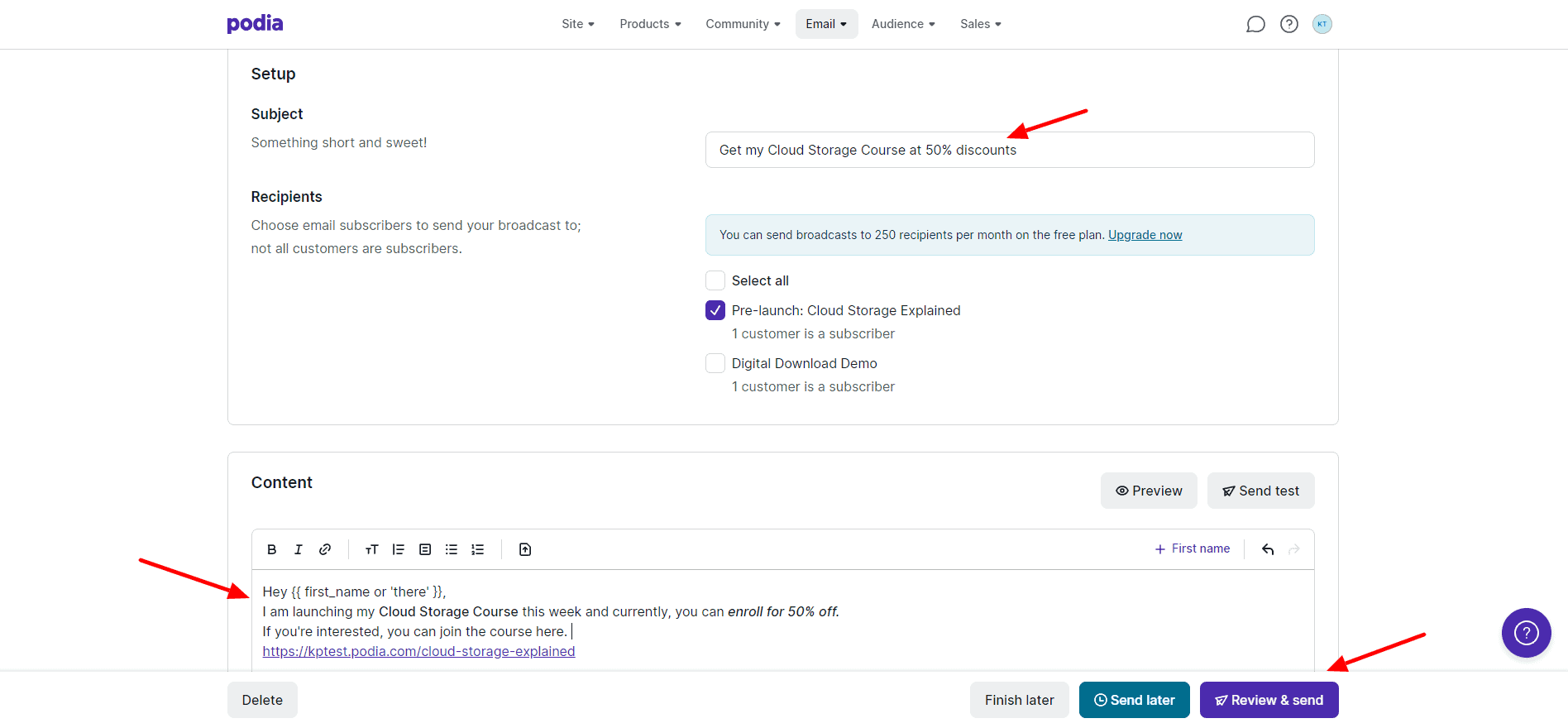Insert a bulleted list
Image resolution: width=1568 pixels, height=728 pixels.
(x=452, y=549)
